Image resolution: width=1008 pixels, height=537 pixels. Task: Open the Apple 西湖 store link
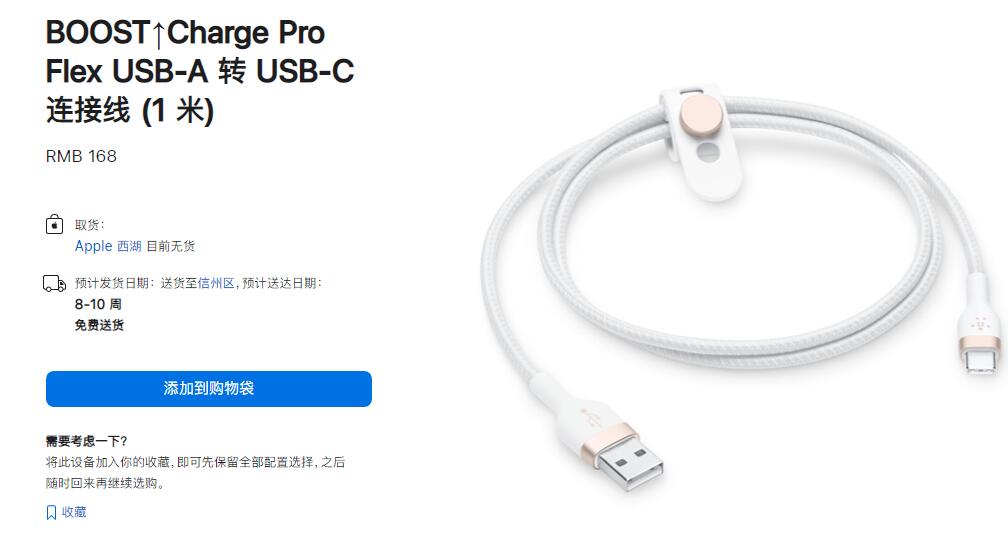pyautogui.click(x=108, y=246)
